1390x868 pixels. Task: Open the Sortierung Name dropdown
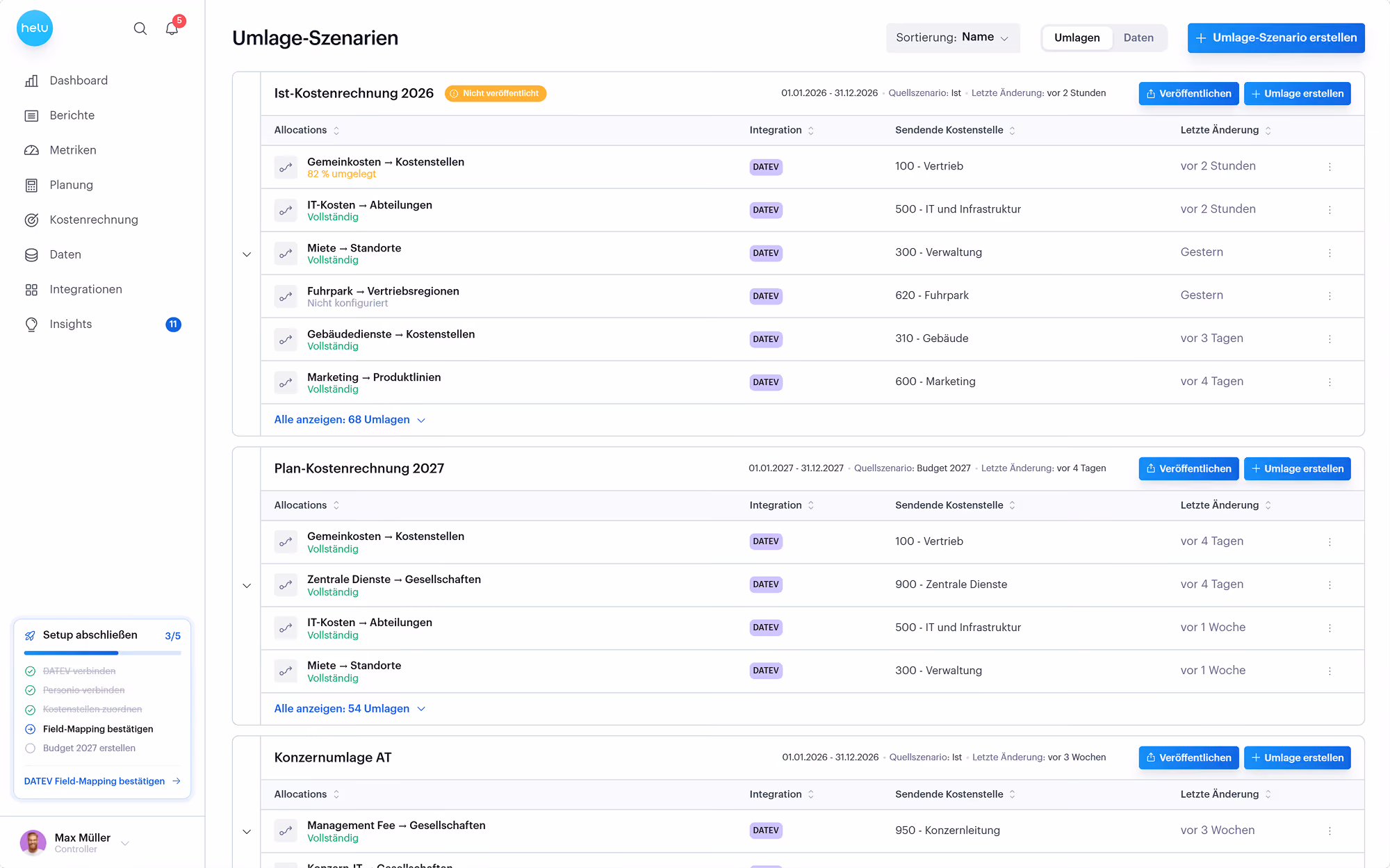952,38
